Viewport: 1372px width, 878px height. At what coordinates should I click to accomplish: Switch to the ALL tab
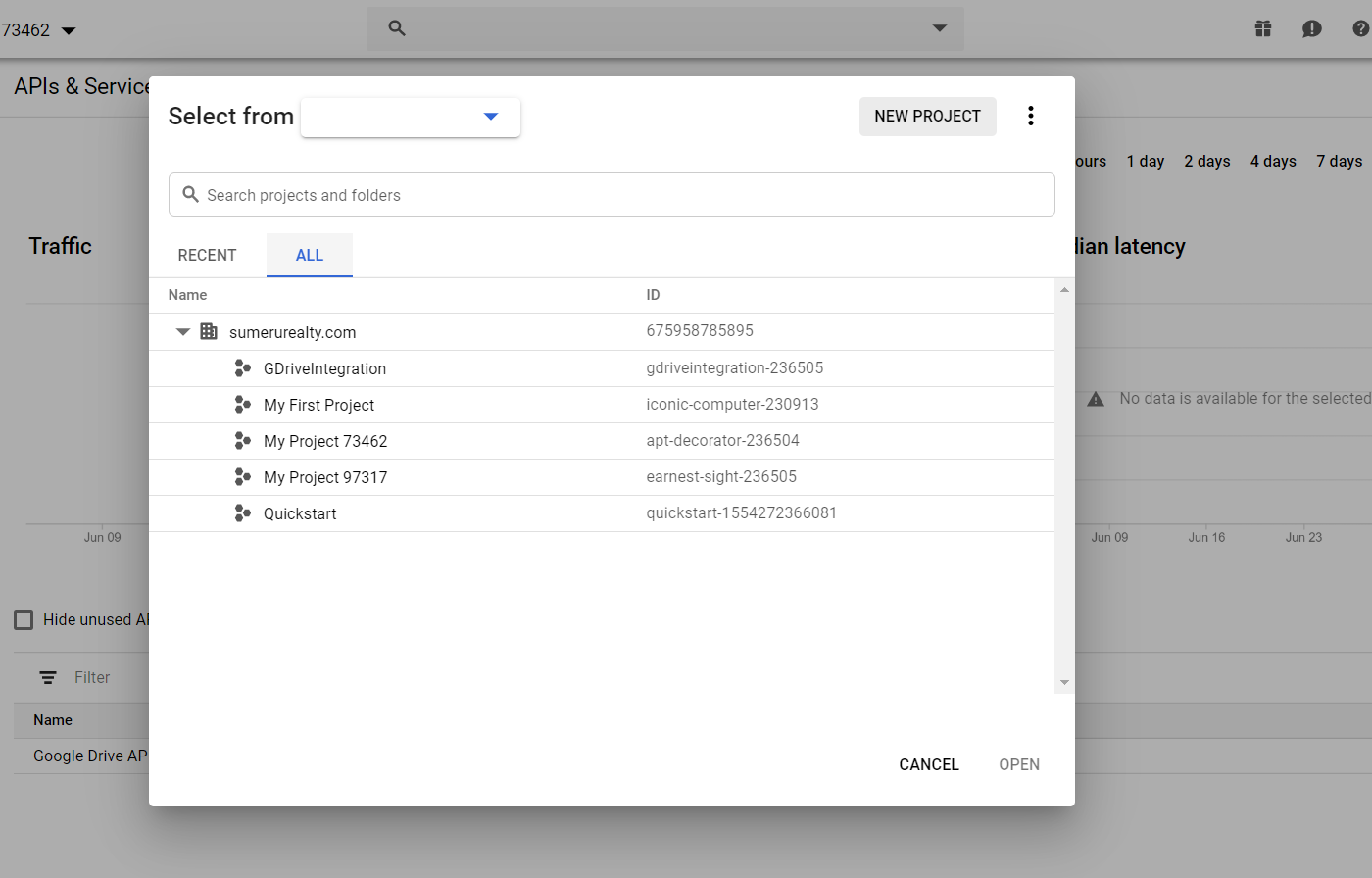[310, 255]
